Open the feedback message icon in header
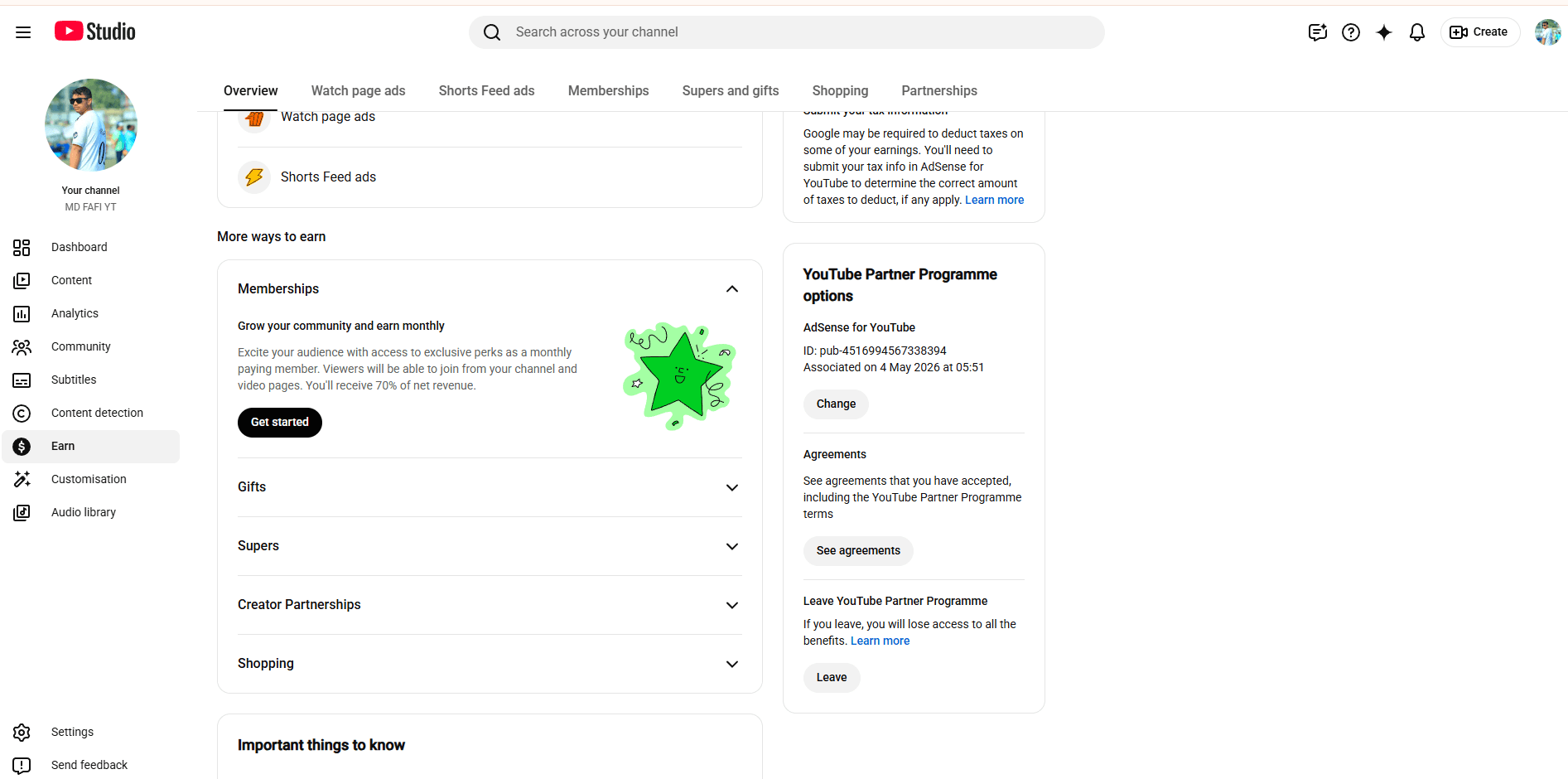This screenshot has width=1568, height=779. (x=1318, y=32)
